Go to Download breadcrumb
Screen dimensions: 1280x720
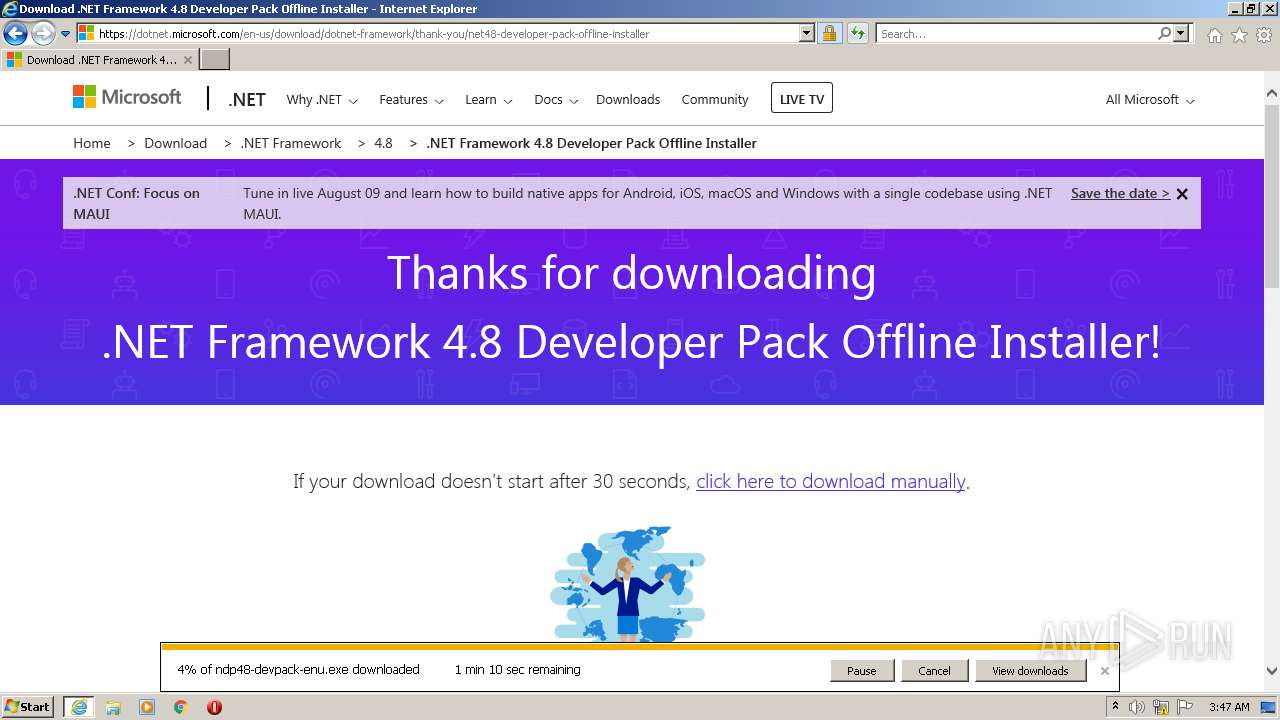[x=175, y=143]
